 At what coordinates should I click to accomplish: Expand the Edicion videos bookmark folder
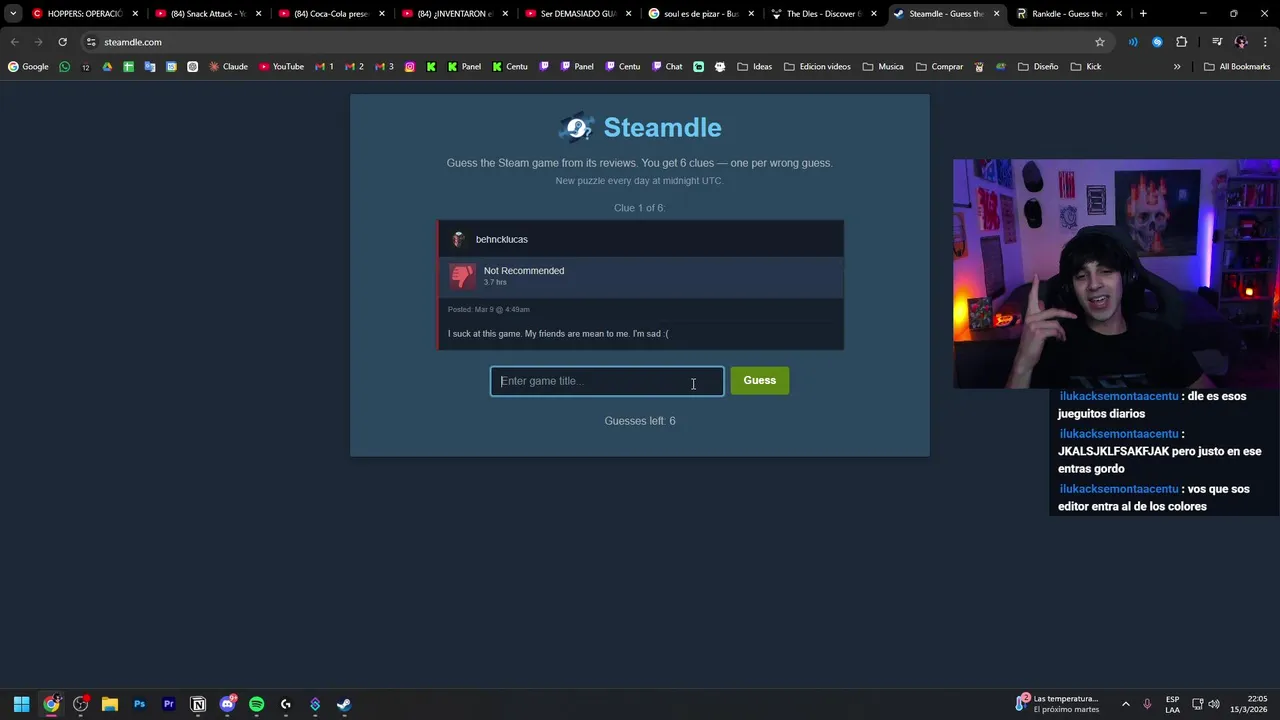(817, 67)
